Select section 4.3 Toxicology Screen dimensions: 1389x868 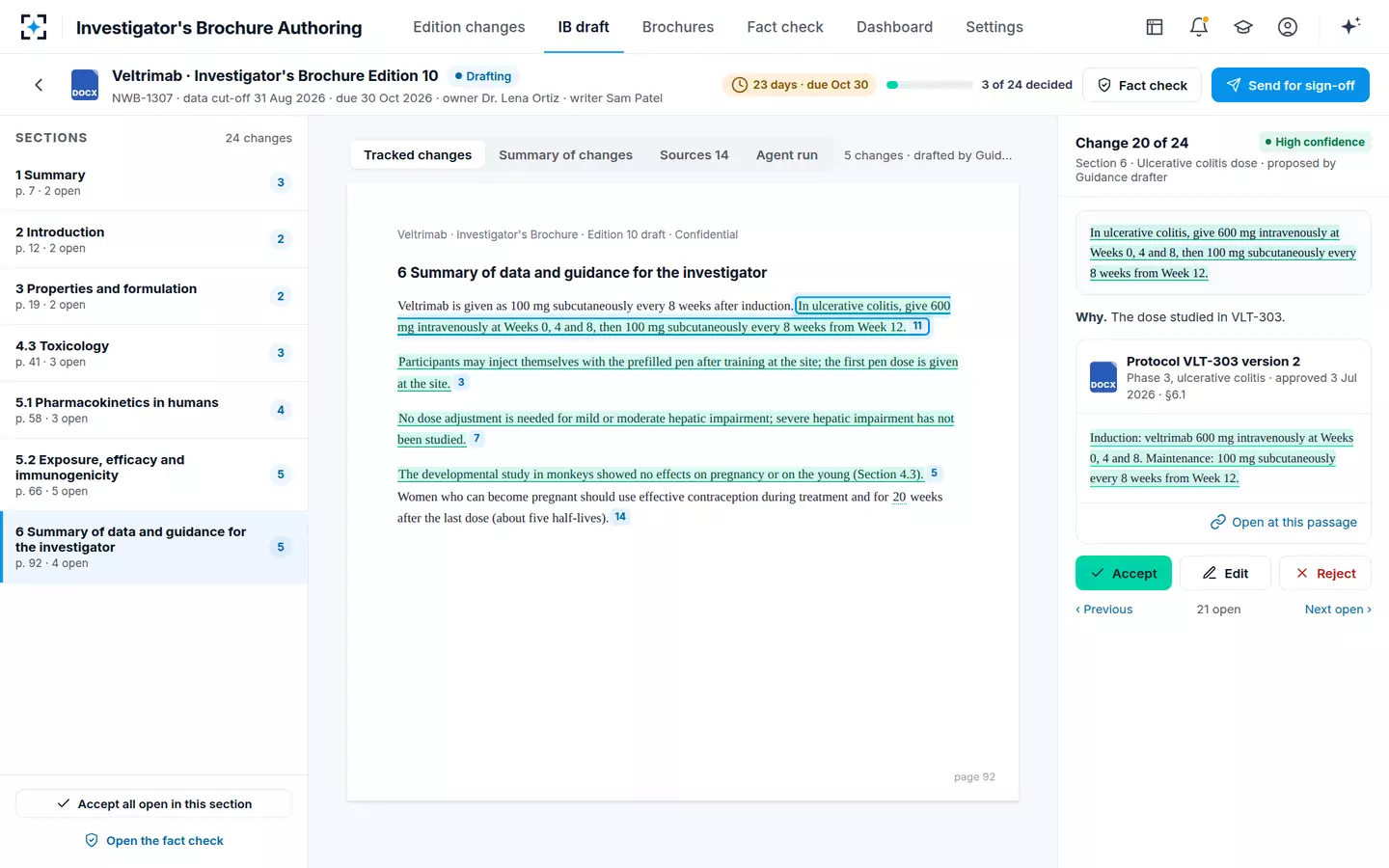pyautogui.click(x=154, y=353)
